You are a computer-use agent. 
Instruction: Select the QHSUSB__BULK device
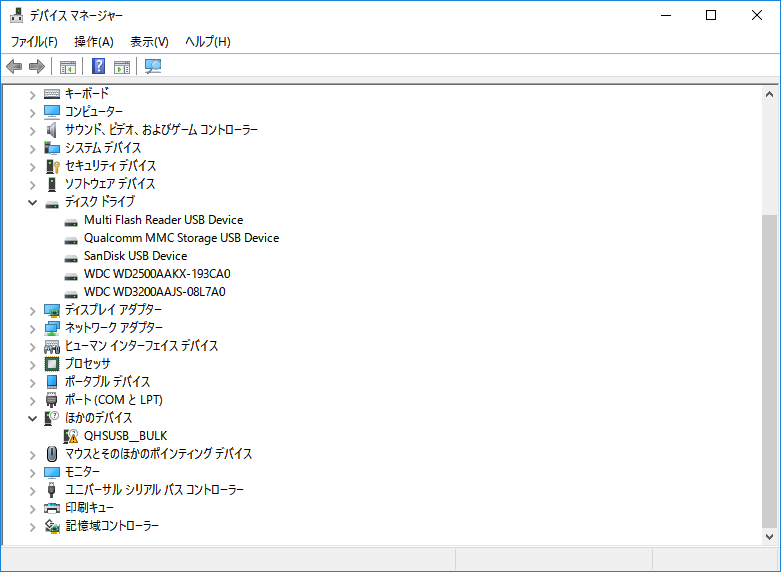click(x=126, y=436)
